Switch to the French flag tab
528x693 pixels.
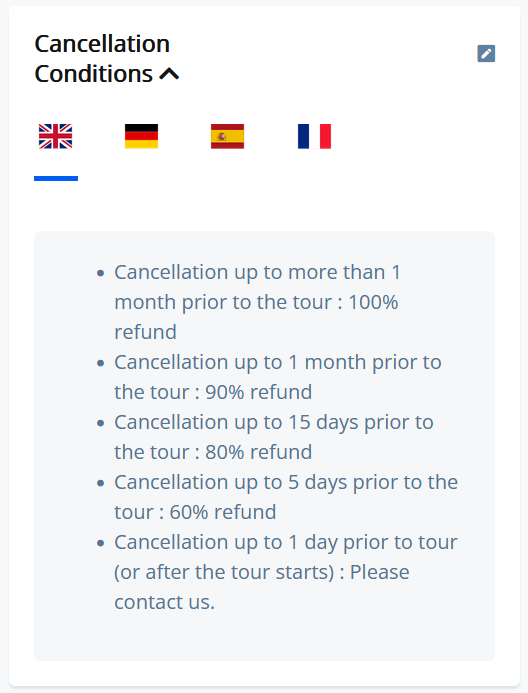click(x=314, y=136)
